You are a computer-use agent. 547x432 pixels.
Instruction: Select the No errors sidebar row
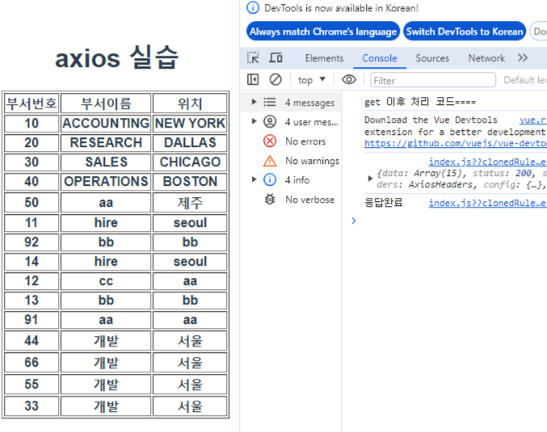(x=291, y=141)
